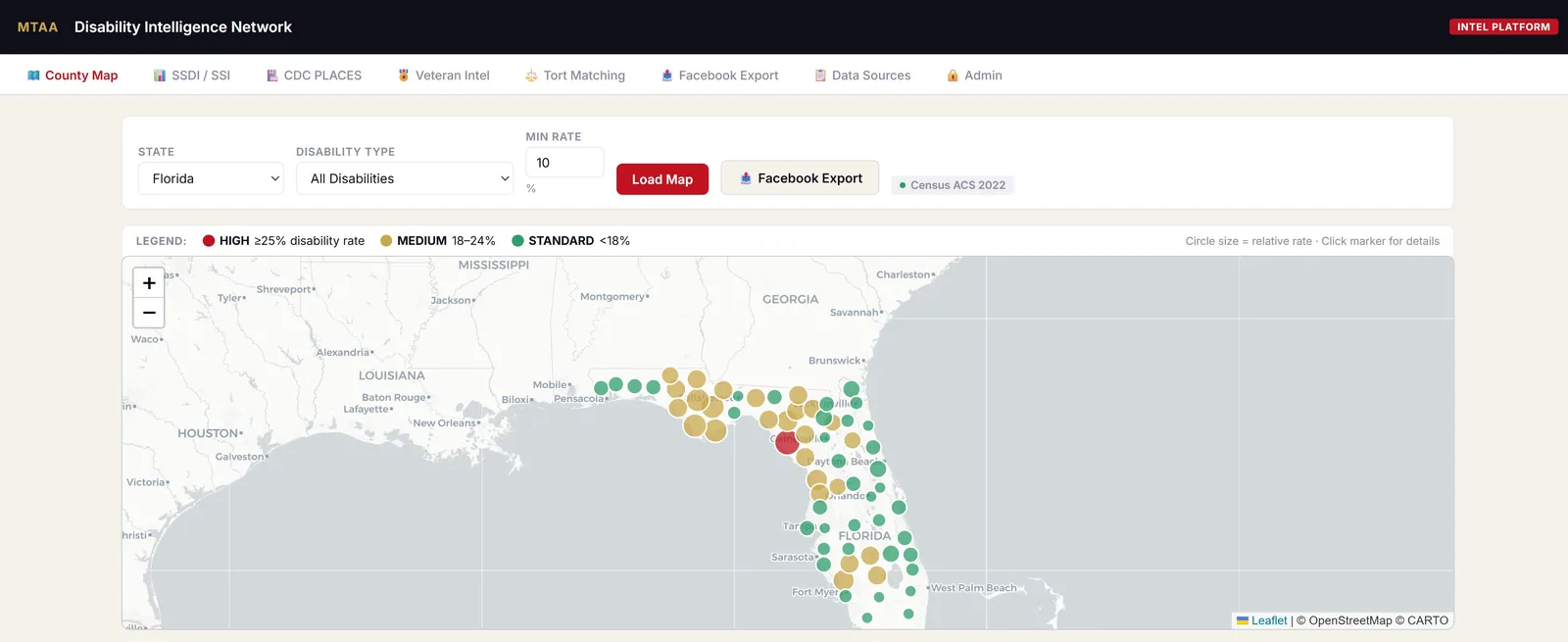Click the Veteran Intel tab's medal icon

[x=403, y=75]
